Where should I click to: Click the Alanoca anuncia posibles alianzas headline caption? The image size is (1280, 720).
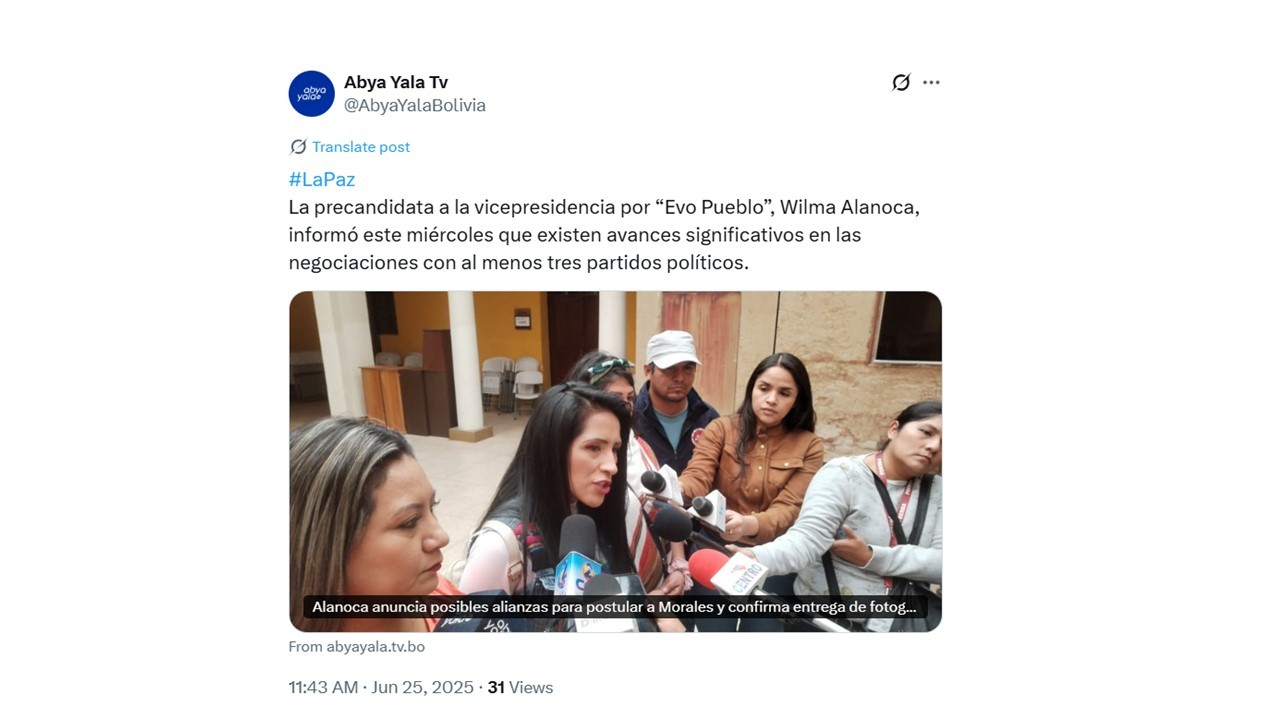coord(614,607)
